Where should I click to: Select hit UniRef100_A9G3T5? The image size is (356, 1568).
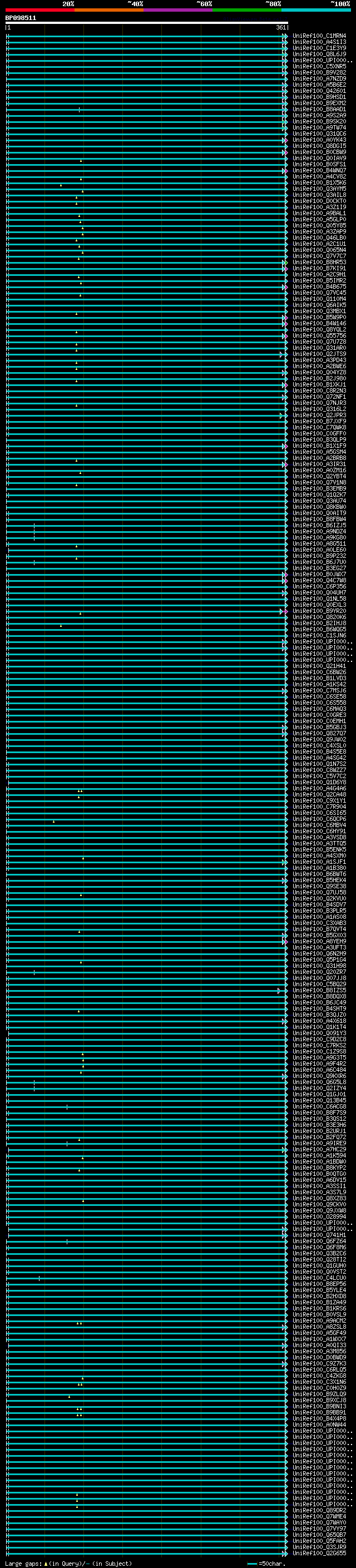319,1058
